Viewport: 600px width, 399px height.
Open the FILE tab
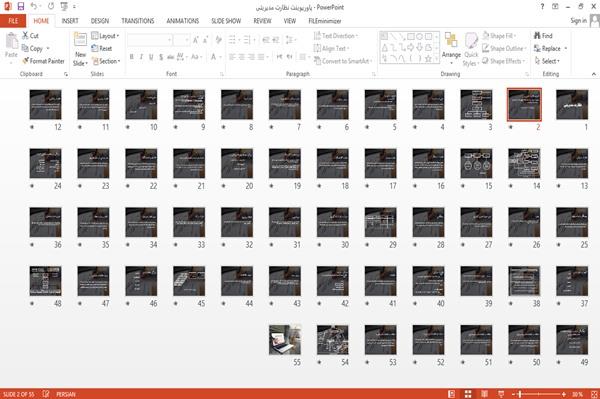tap(13, 21)
